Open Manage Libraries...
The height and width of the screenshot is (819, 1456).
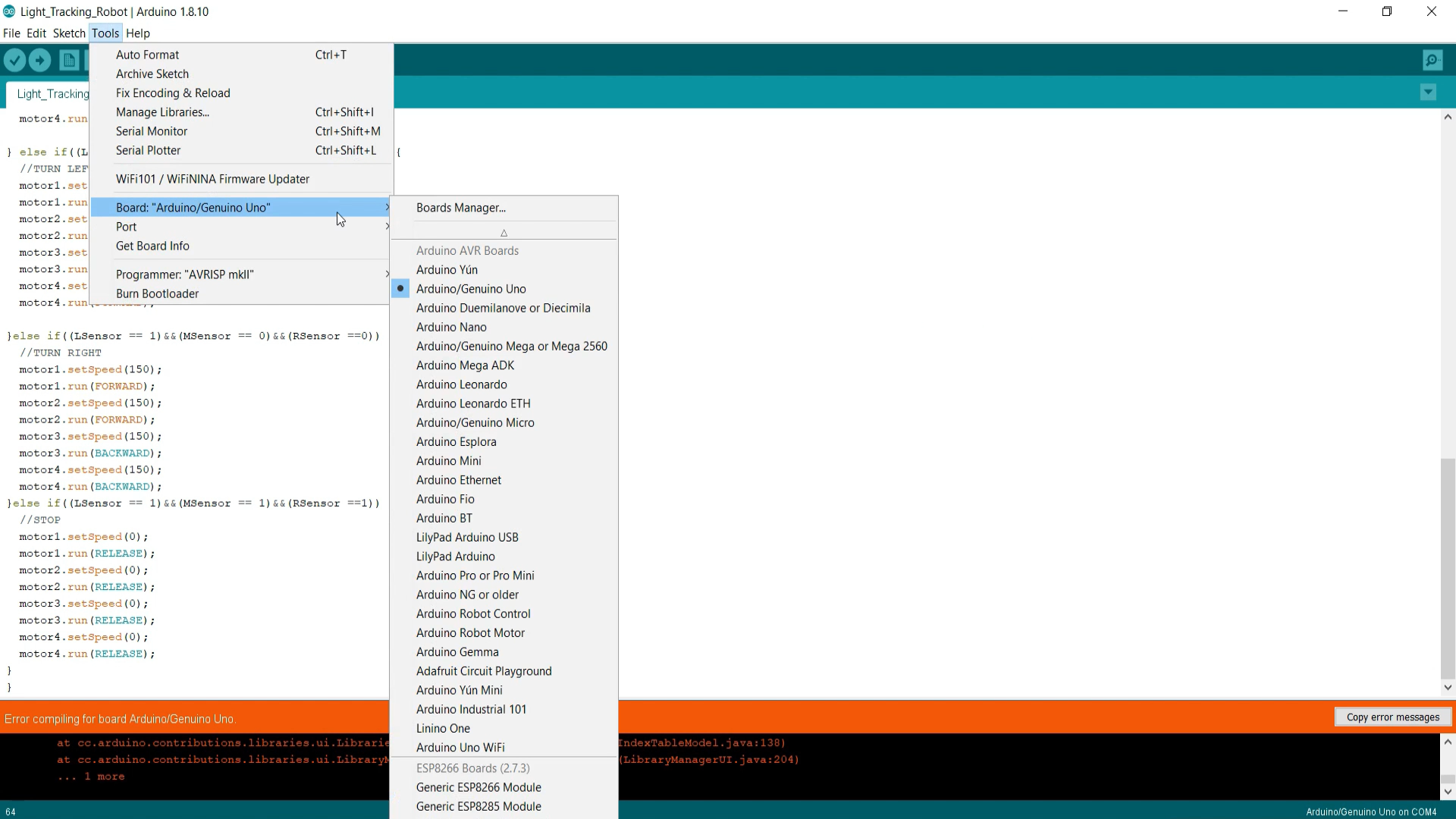[x=241, y=112]
